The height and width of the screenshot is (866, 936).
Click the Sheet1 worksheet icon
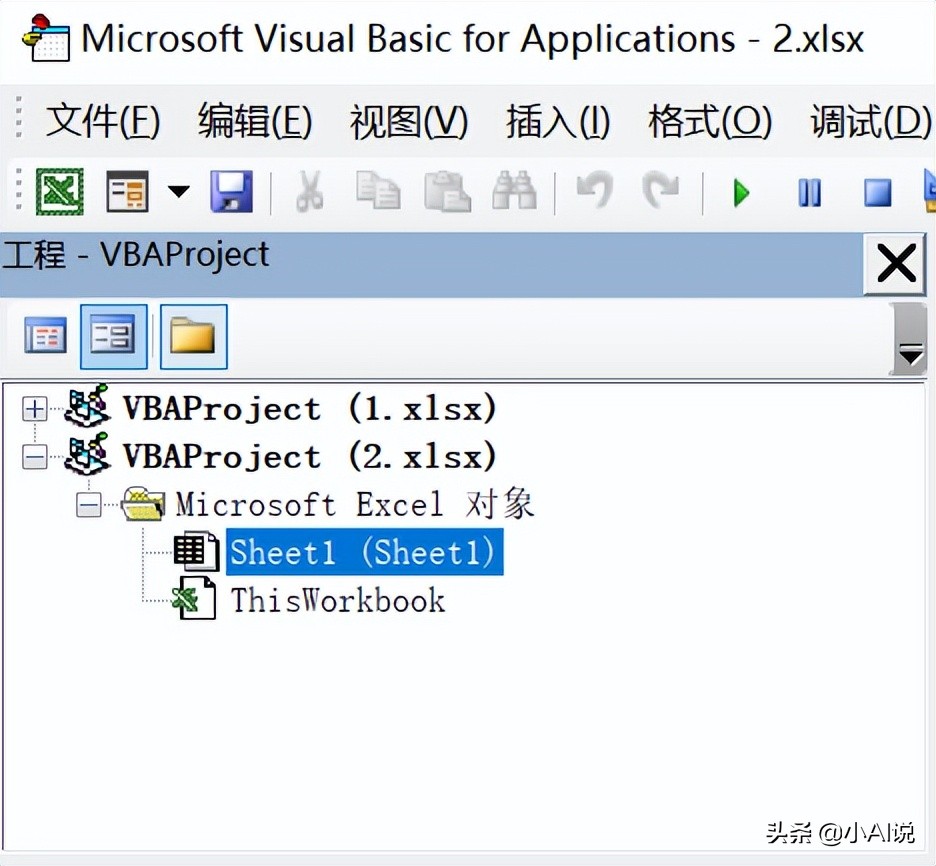(x=196, y=550)
